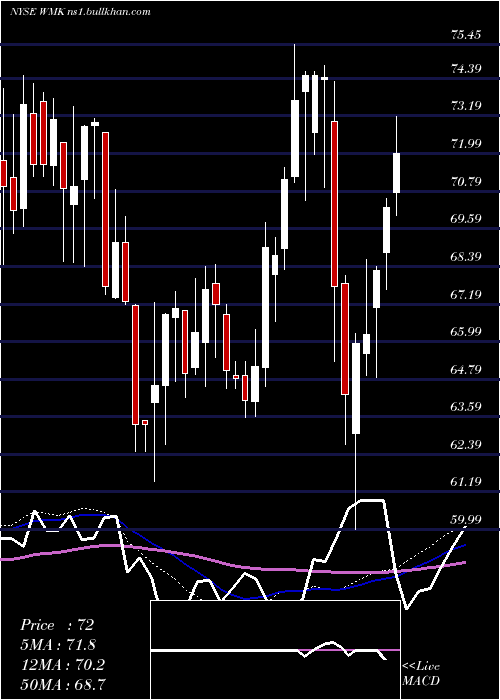Click the 59.99 price axis label
This screenshot has height=700, width=500.
click(466, 520)
